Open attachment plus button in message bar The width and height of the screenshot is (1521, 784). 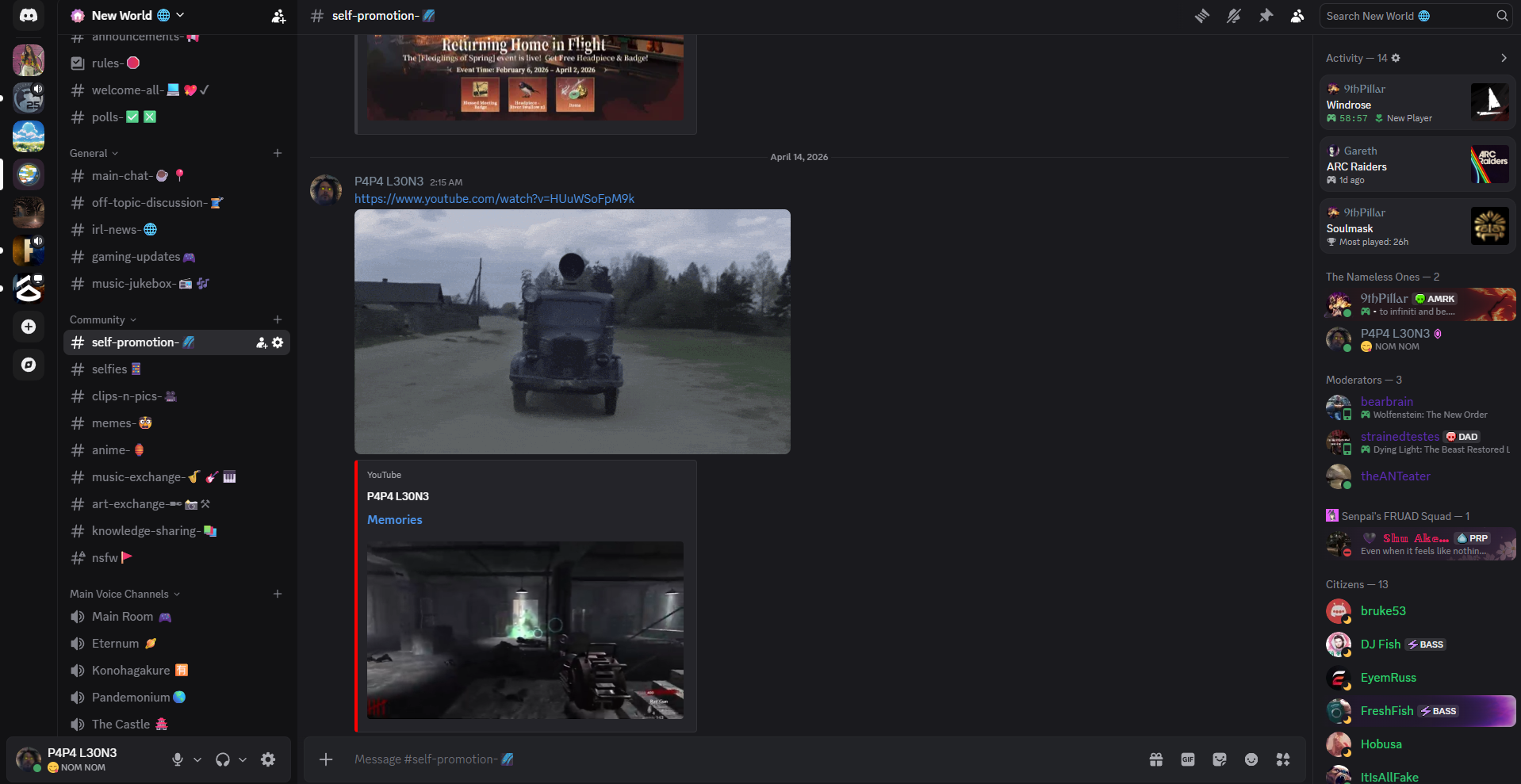[326, 759]
